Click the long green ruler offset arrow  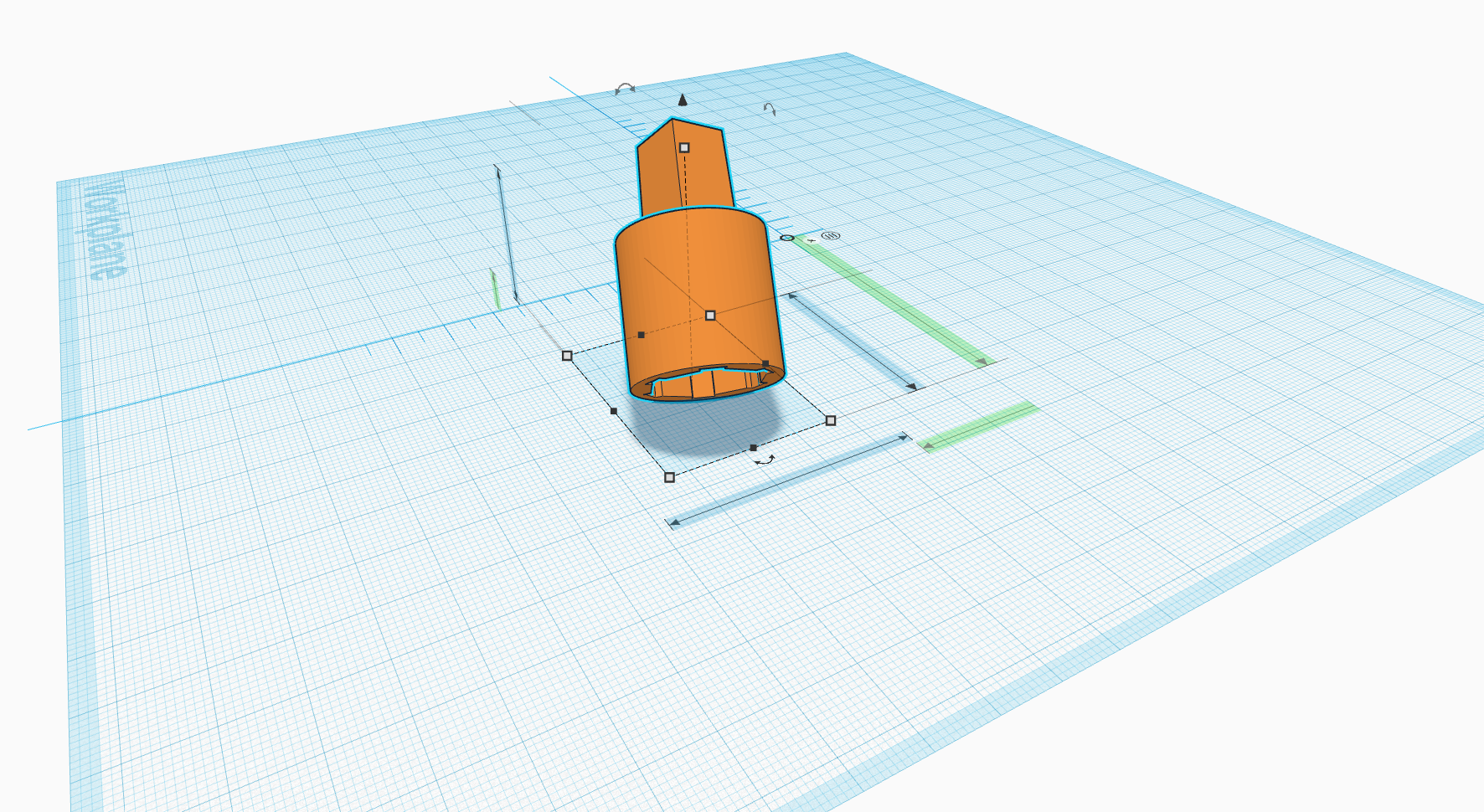893,301
